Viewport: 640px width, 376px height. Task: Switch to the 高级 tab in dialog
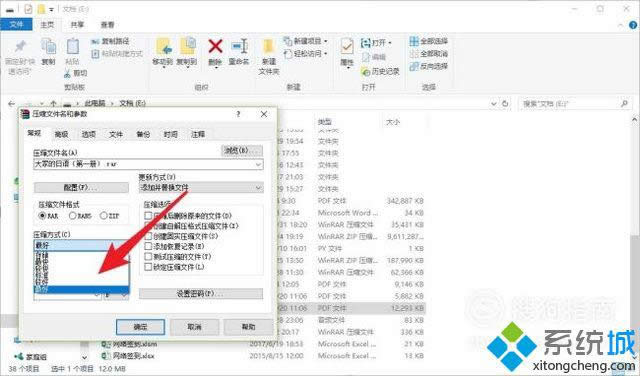click(x=62, y=134)
